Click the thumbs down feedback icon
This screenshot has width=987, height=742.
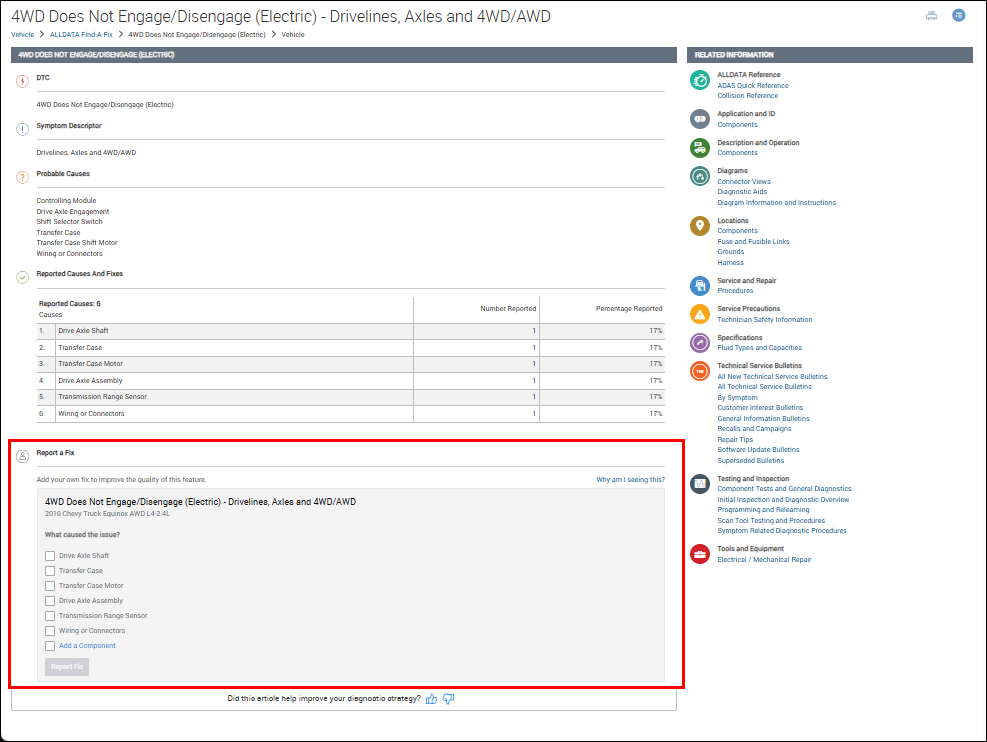(x=448, y=699)
